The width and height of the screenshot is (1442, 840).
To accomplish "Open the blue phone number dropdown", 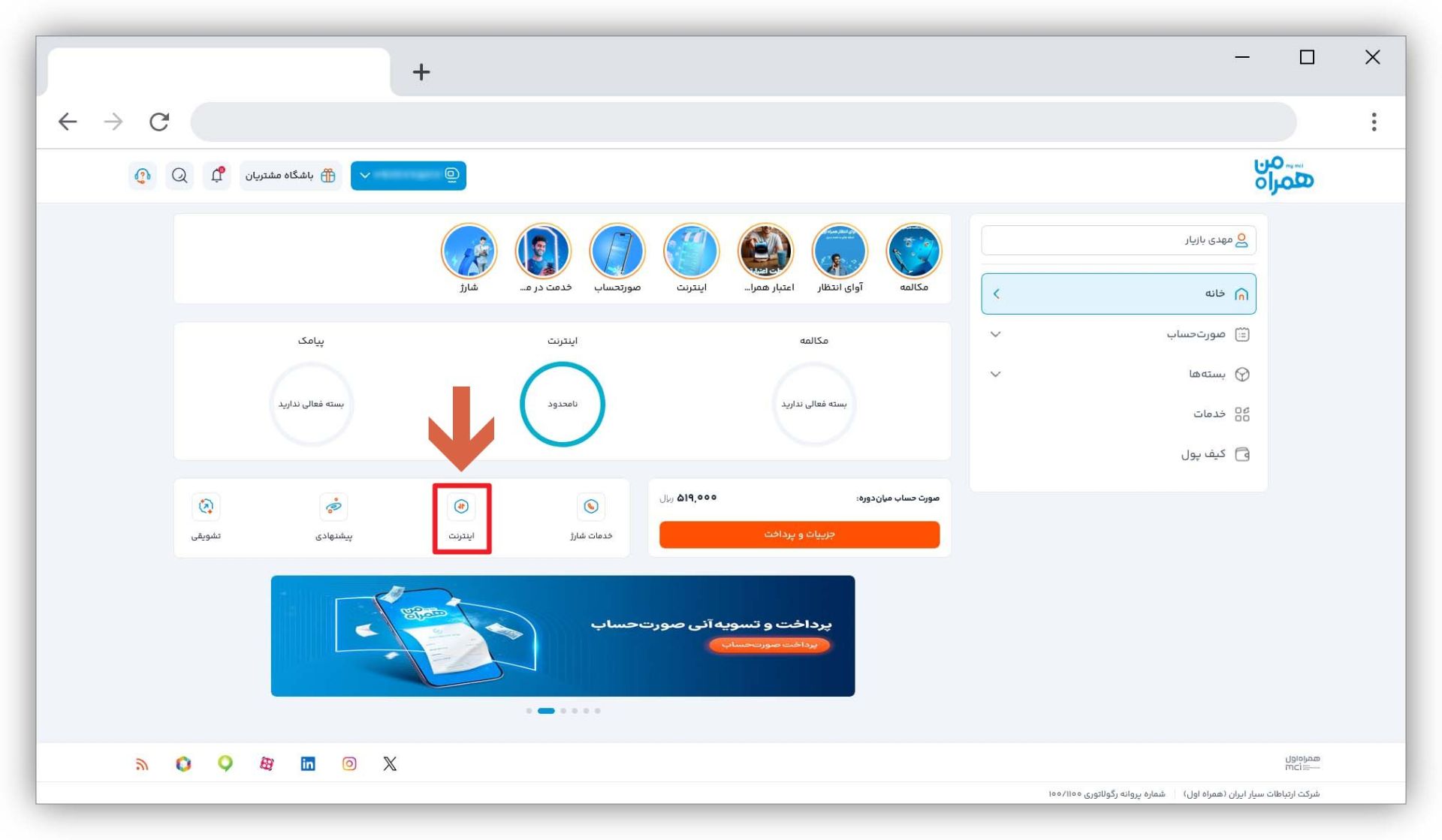I will [x=408, y=176].
